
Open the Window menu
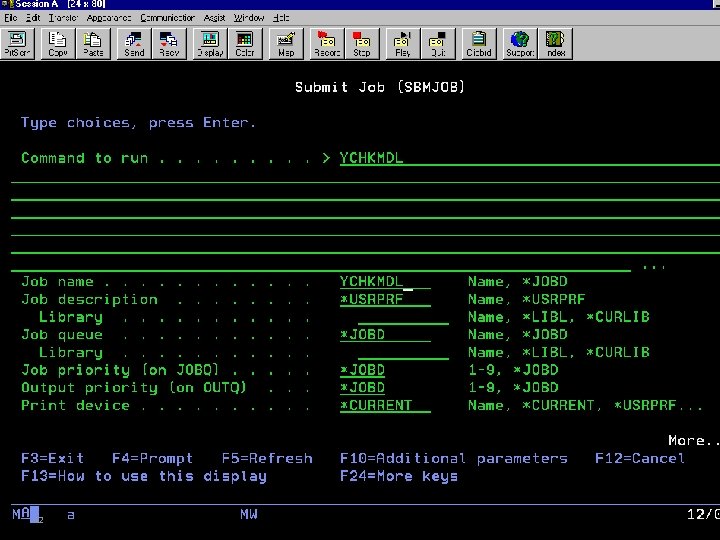[249, 17]
